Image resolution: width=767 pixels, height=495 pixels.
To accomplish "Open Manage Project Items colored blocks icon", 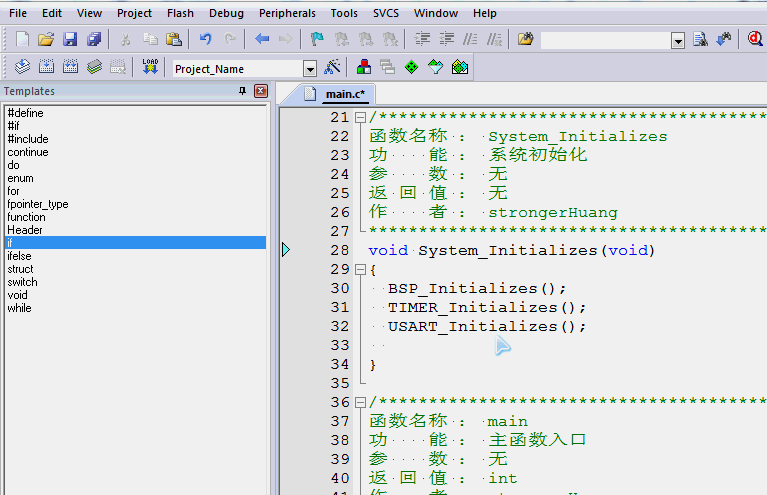I will point(363,67).
